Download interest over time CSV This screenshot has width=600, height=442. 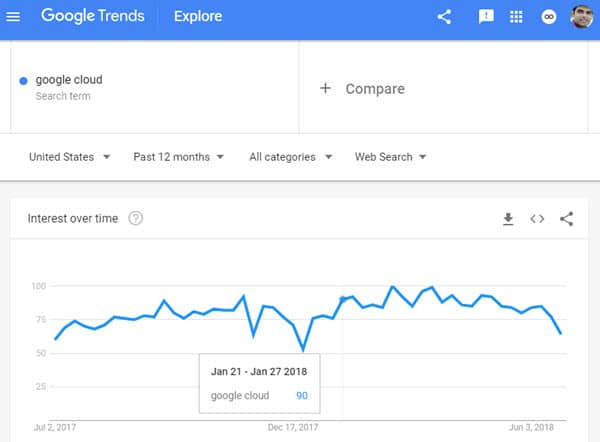508,219
